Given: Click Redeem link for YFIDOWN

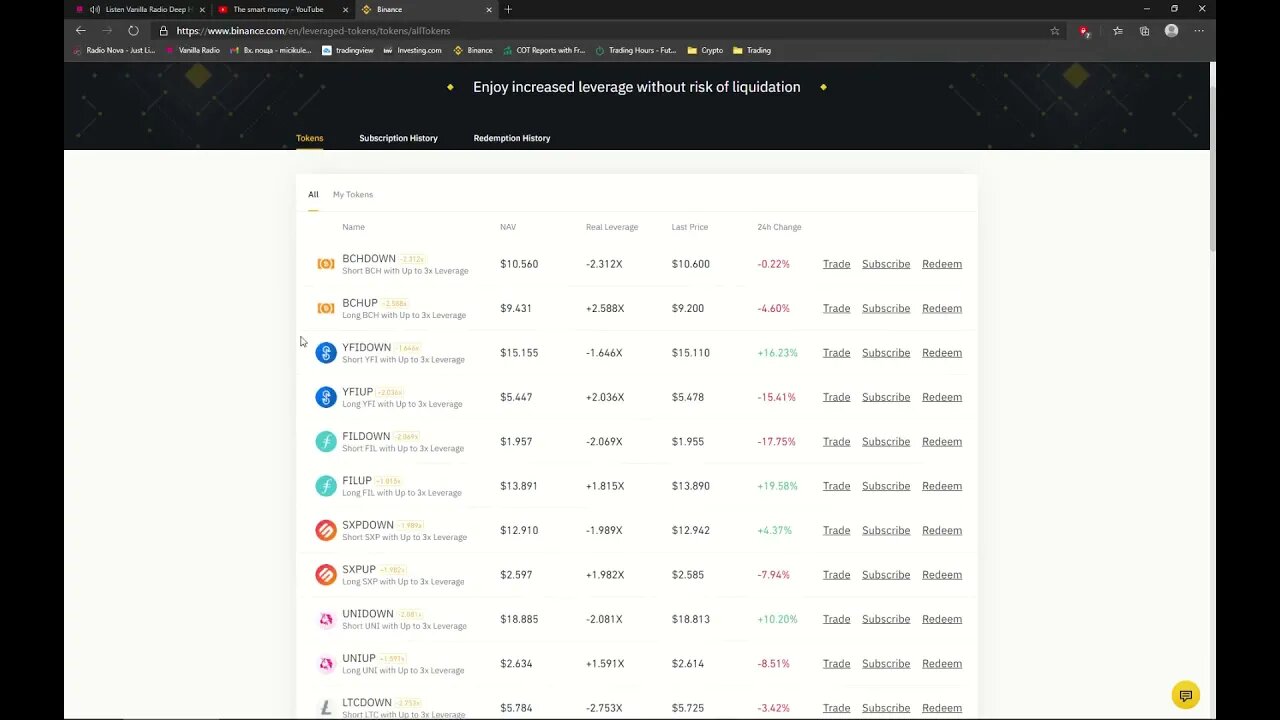Looking at the screenshot, I should pos(942,352).
